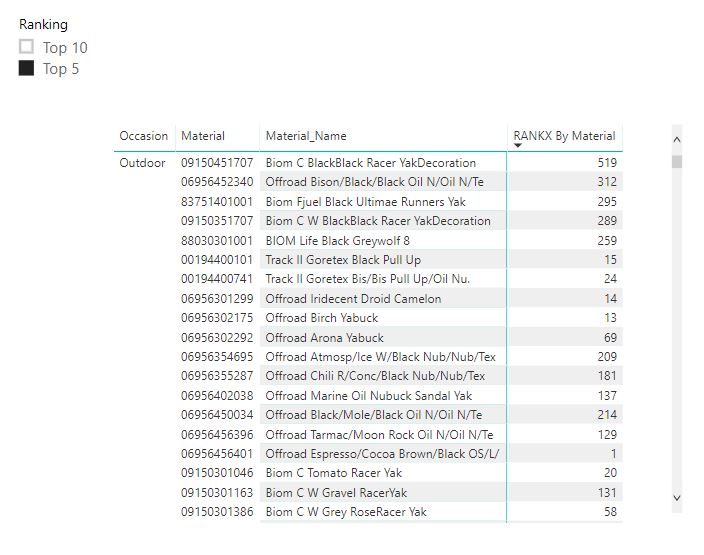Click the rank value 519

click(x=607, y=163)
